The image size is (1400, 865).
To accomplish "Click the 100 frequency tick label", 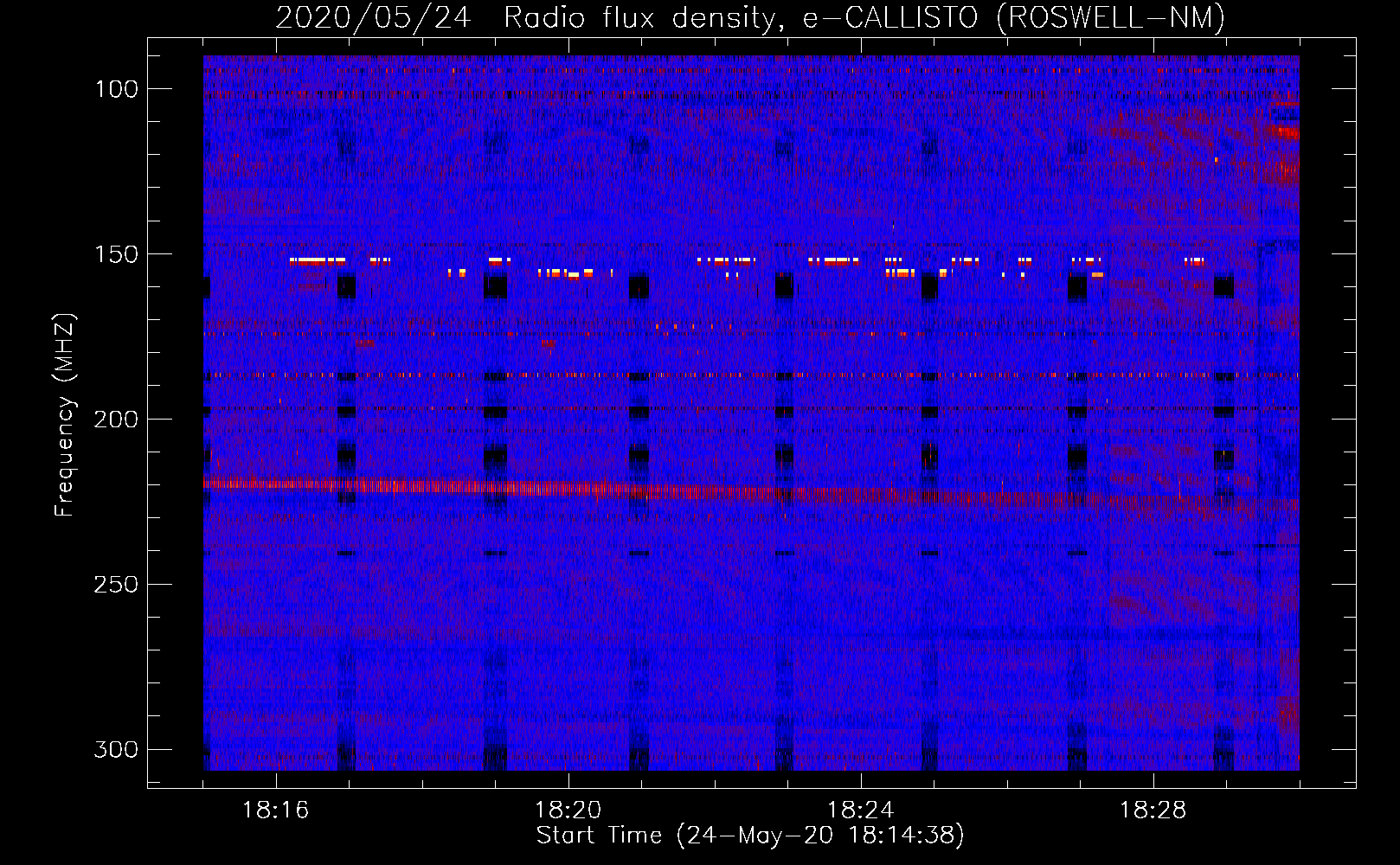I will pos(115,89).
